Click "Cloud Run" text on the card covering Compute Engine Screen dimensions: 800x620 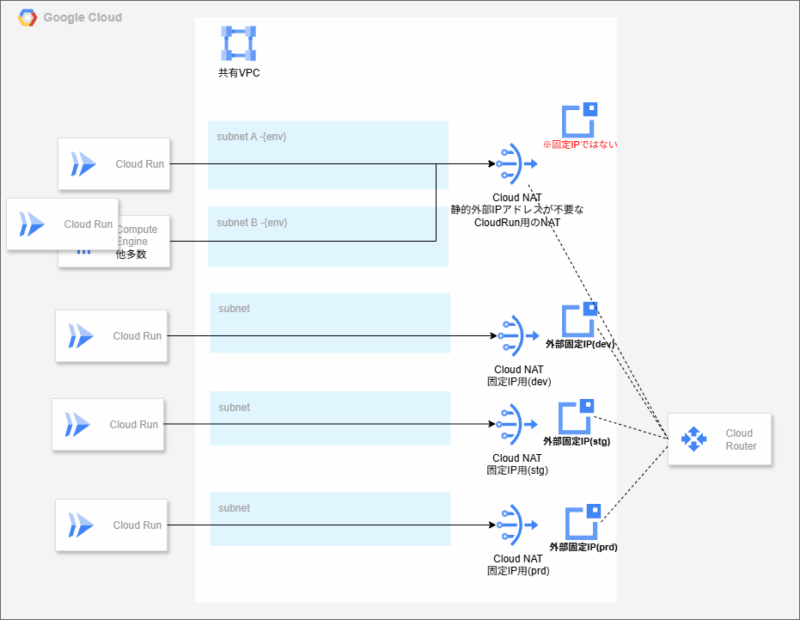(x=88, y=224)
